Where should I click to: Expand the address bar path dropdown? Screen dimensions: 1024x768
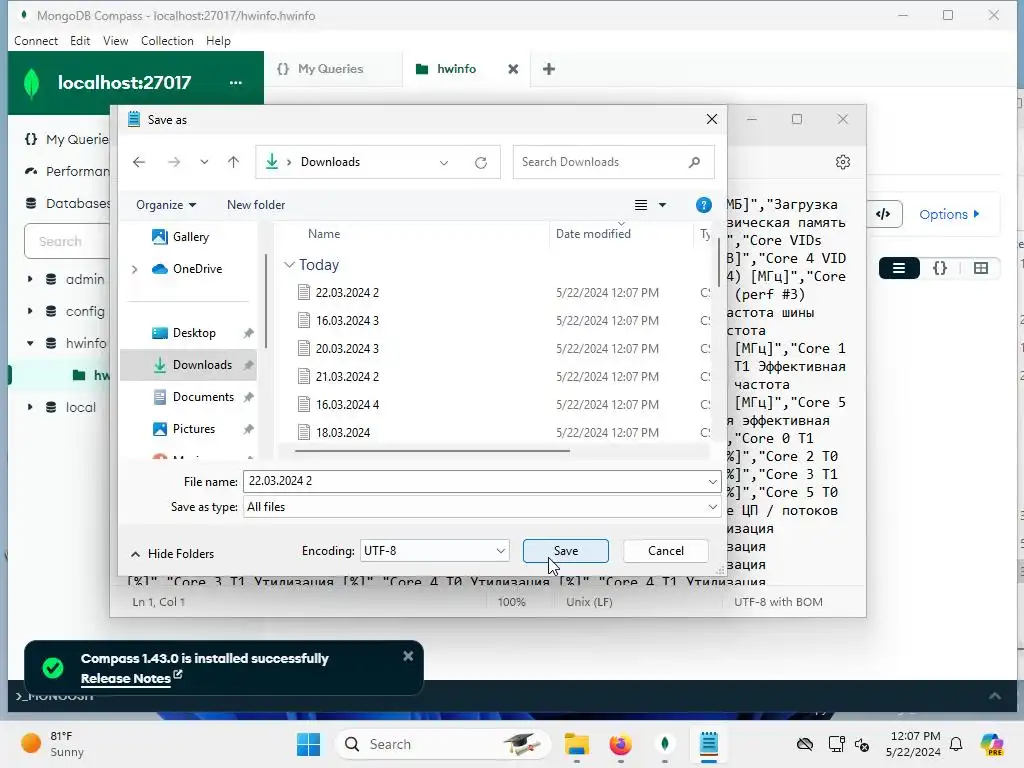[443, 163]
